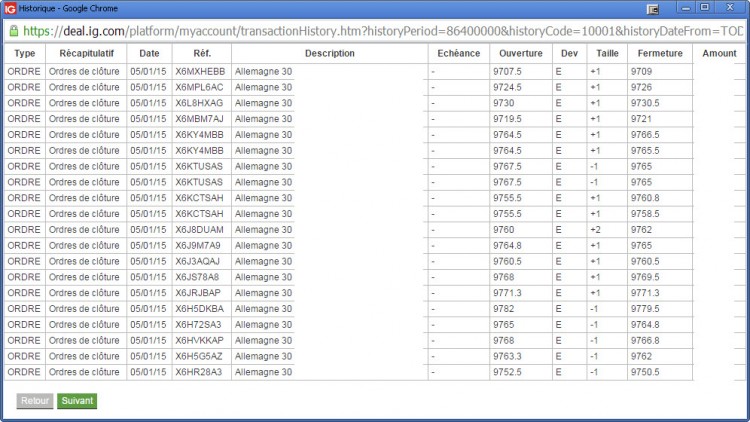Click Allemagne 30 in X6HR28A3 row

coord(263,372)
